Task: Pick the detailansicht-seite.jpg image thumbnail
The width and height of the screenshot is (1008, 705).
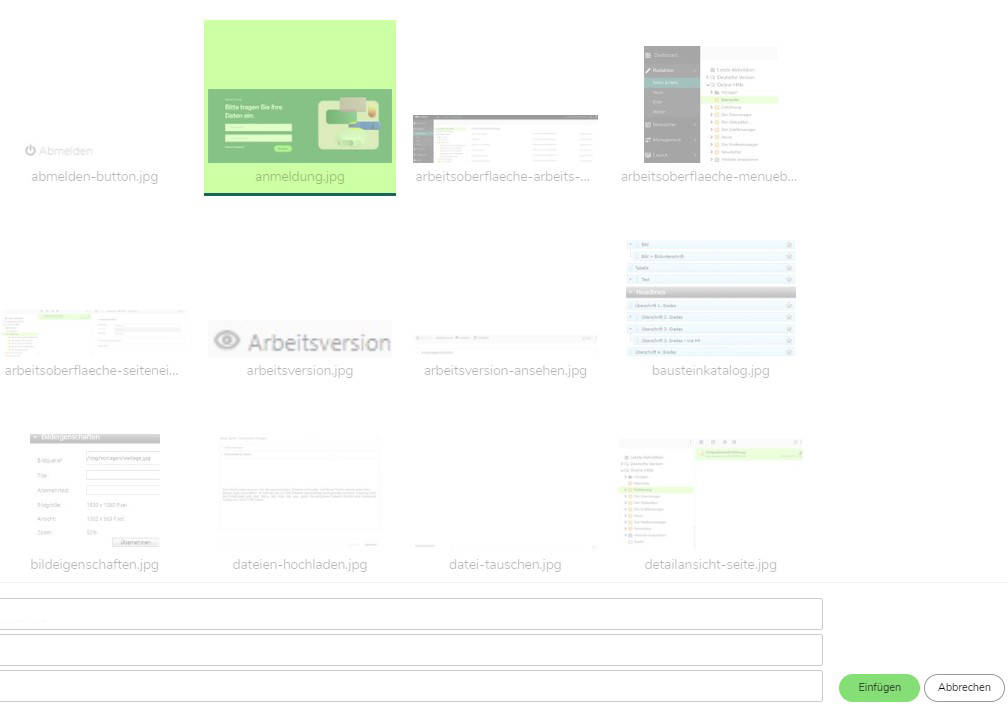Action: [710, 492]
